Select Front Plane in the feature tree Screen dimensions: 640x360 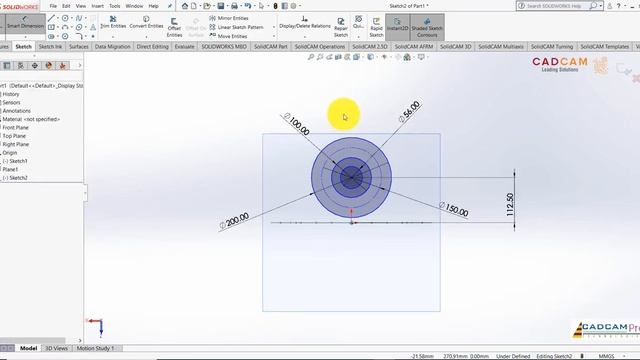click(16, 127)
